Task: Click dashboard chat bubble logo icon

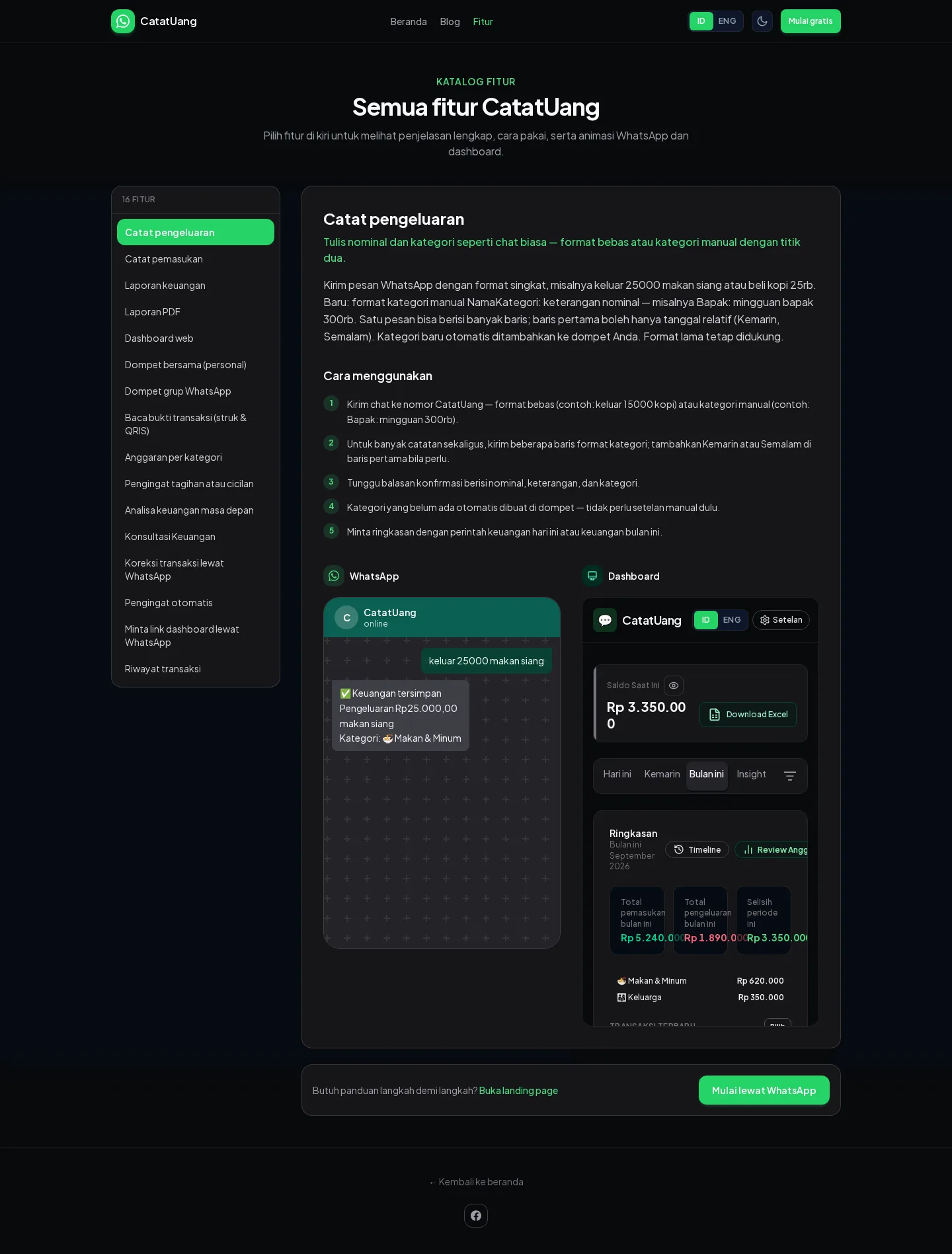Action: (605, 620)
